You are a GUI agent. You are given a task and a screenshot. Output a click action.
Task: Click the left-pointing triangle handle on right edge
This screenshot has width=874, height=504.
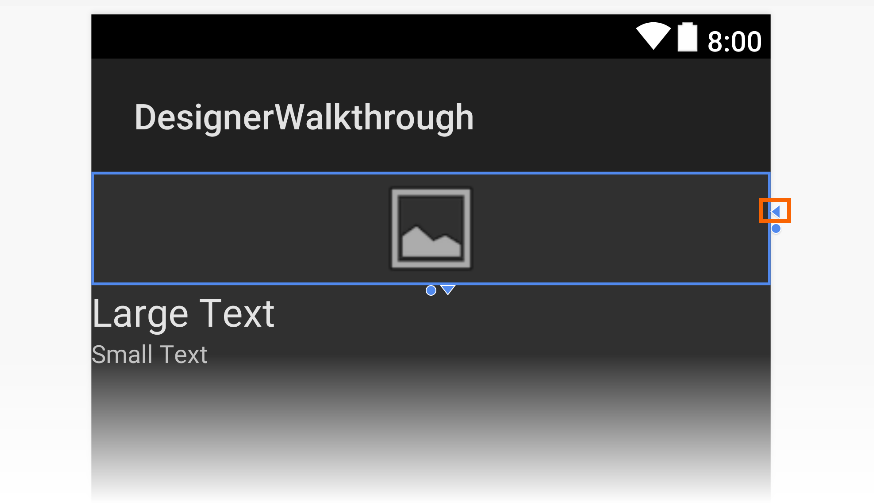click(775, 211)
